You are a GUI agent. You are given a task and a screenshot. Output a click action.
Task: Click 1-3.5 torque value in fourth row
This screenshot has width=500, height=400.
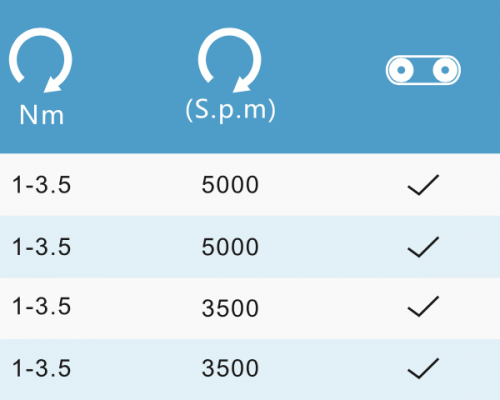pyautogui.click(x=41, y=368)
